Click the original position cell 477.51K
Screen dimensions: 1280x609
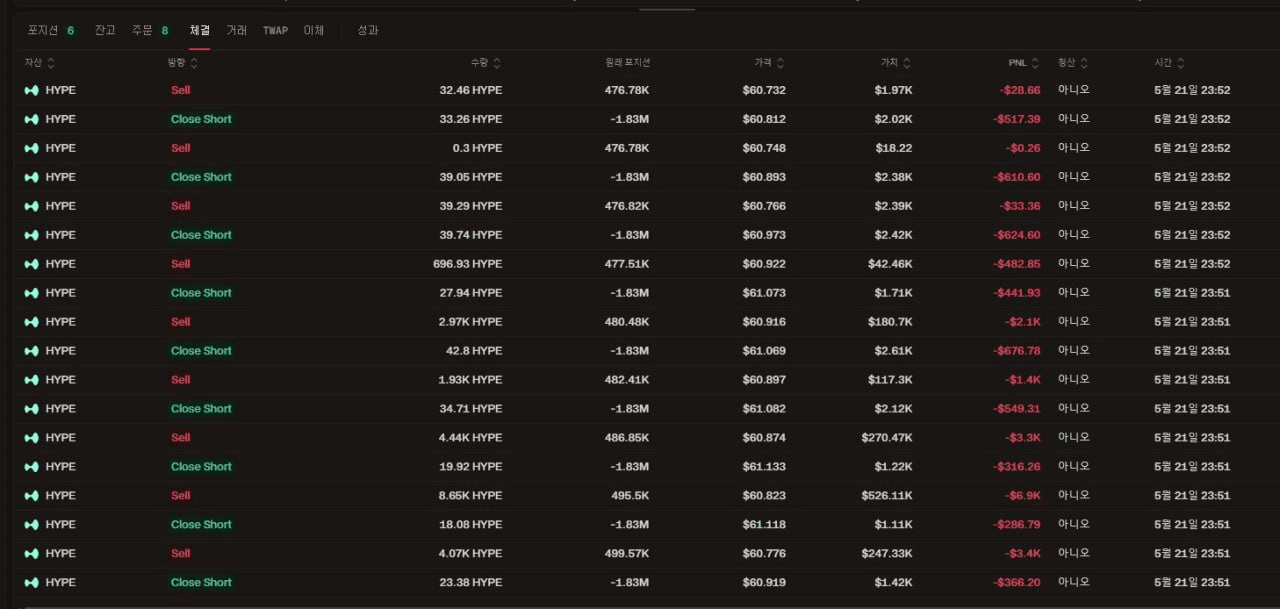point(627,264)
